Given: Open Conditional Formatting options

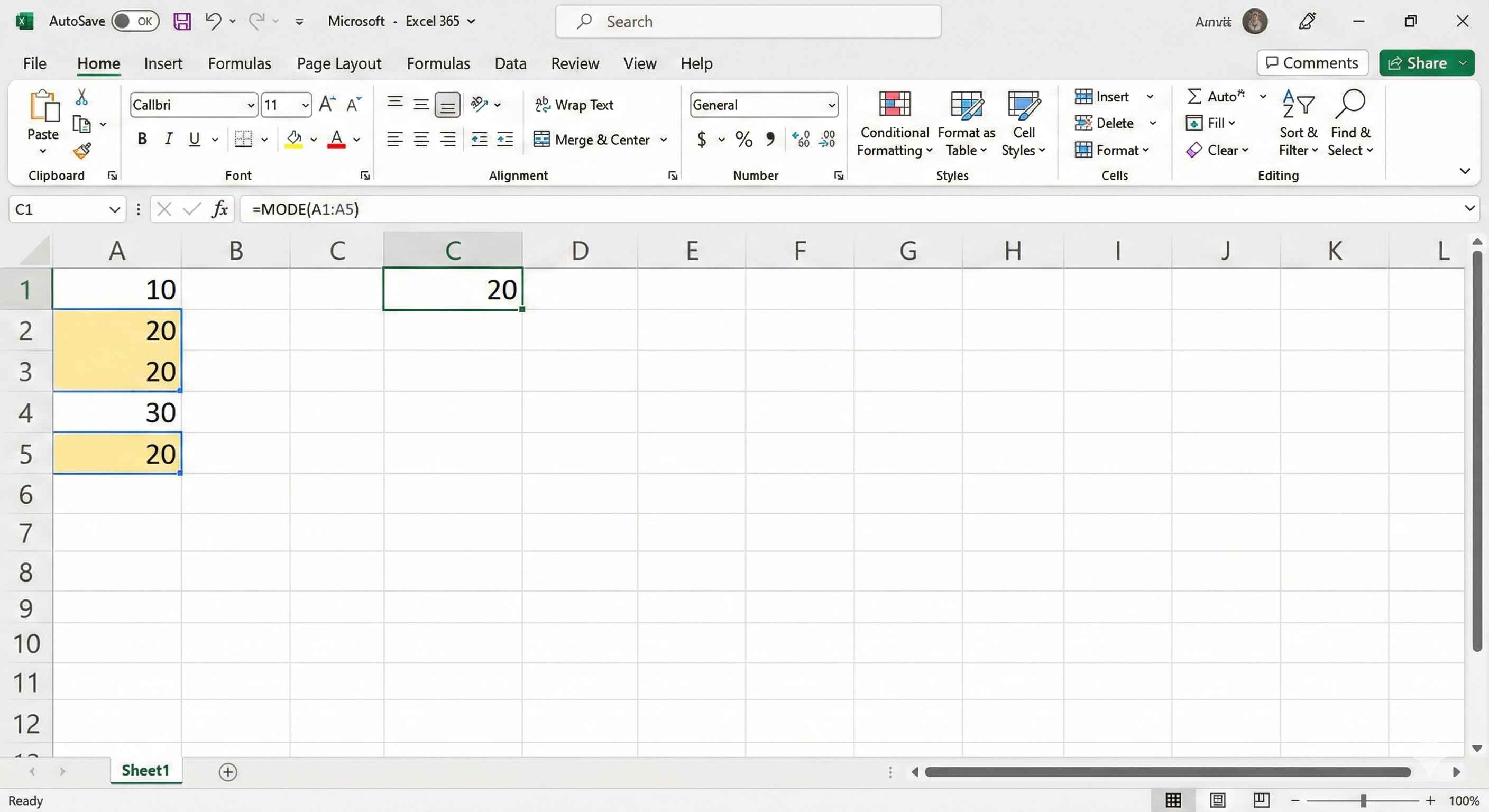Looking at the screenshot, I should tap(894, 123).
